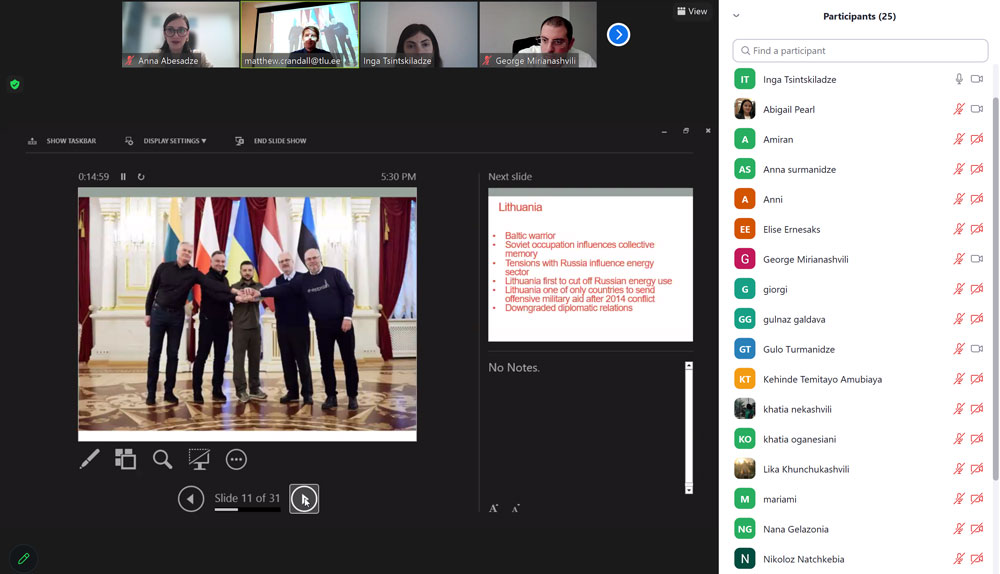Restart the presentation timer
Screen dimensions: 1000x574
[141, 177]
